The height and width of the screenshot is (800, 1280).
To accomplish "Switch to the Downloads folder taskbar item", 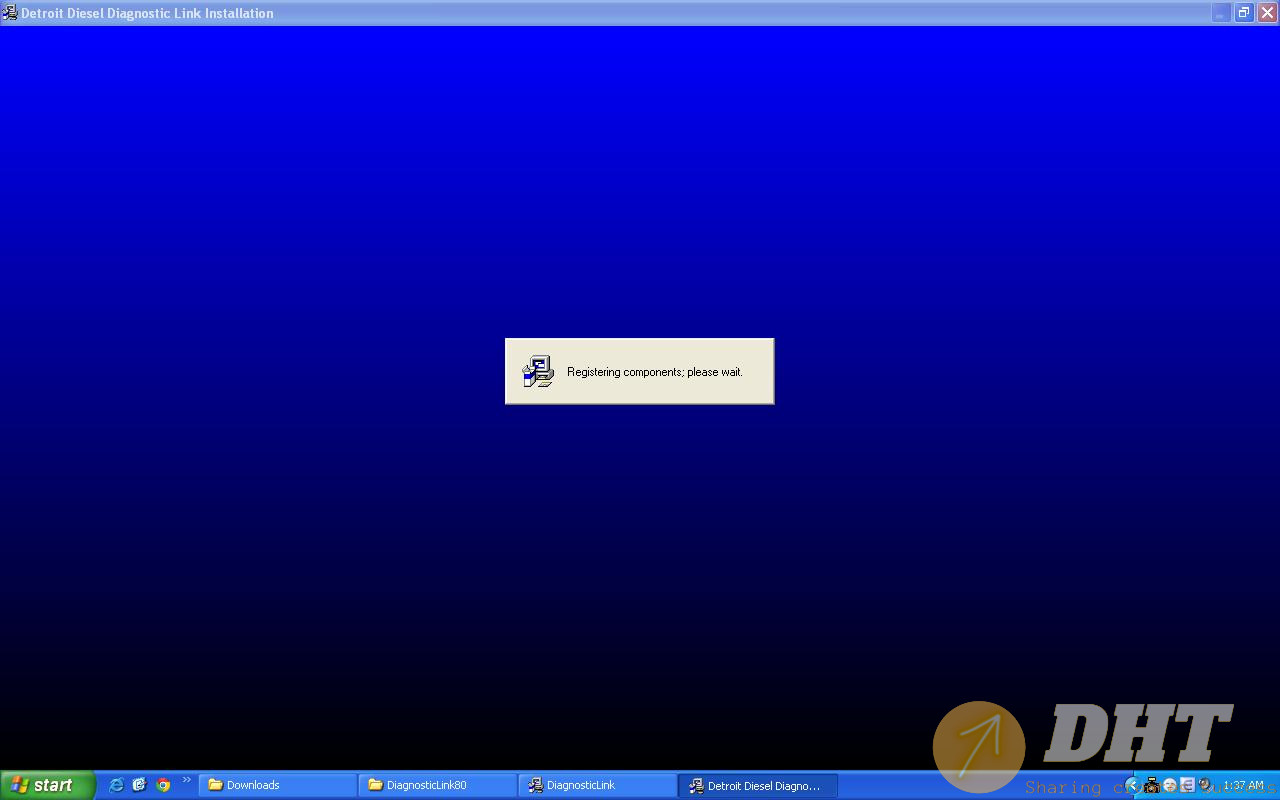I will [x=277, y=785].
